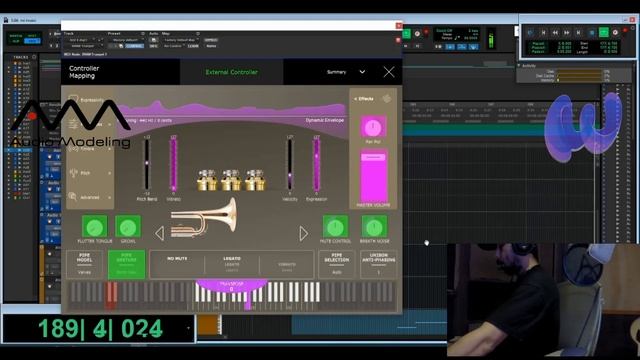Screen dimensions: 640x360
Task: Open the Effects panel header
Action: [x=364, y=99]
